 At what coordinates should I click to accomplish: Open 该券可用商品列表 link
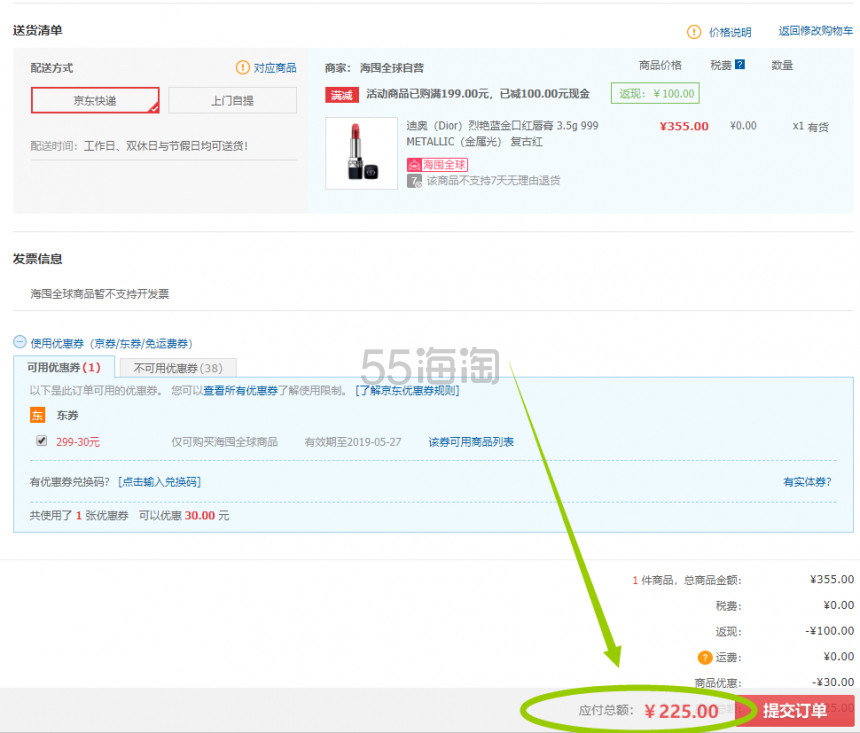pyautogui.click(x=471, y=442)
